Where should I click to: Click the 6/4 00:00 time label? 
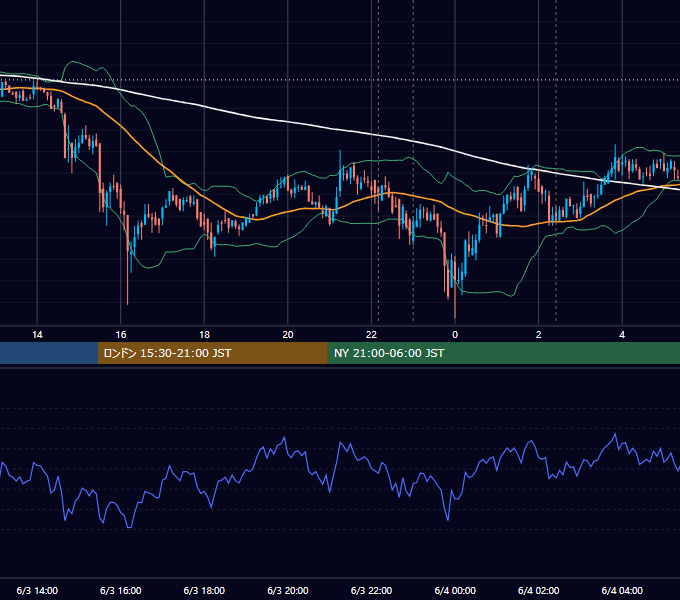tap(455, 590)
